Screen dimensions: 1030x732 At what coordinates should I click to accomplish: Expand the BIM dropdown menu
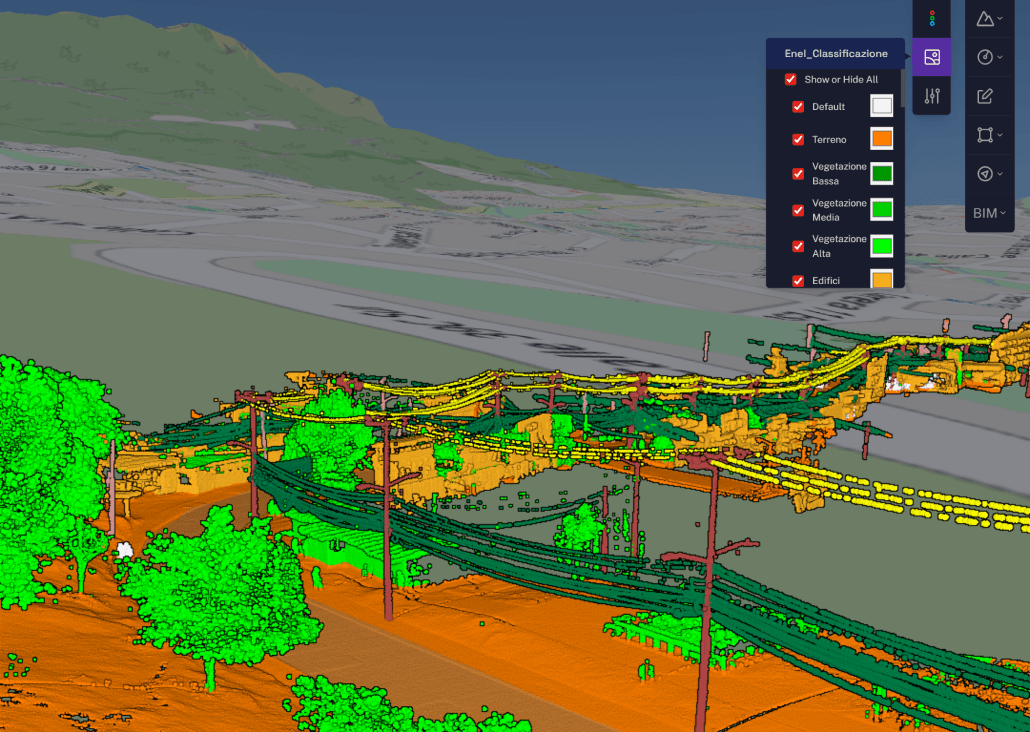pyautogui.click(x=989, y=213)
